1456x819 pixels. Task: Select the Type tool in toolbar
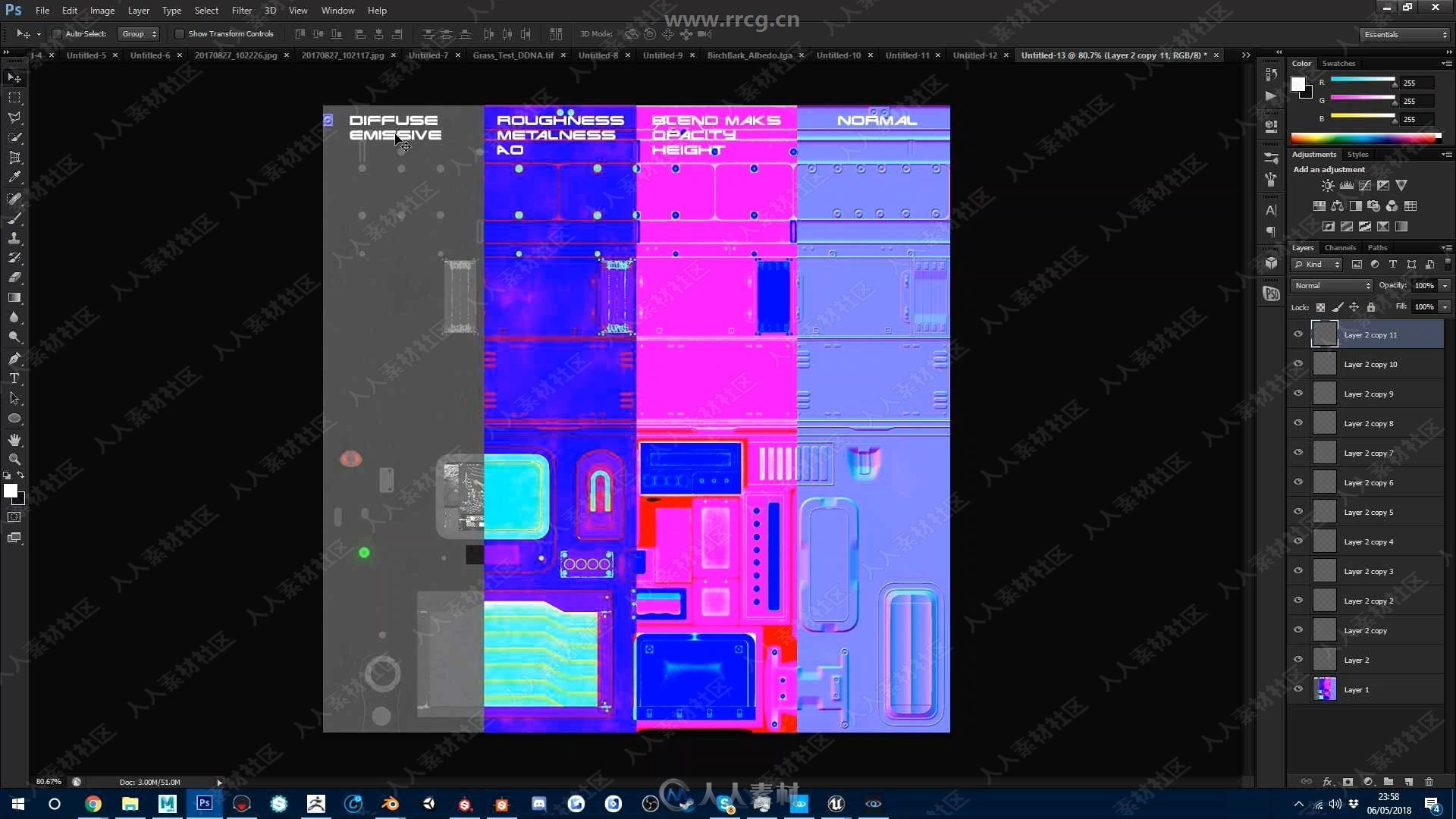pos(14,378)
